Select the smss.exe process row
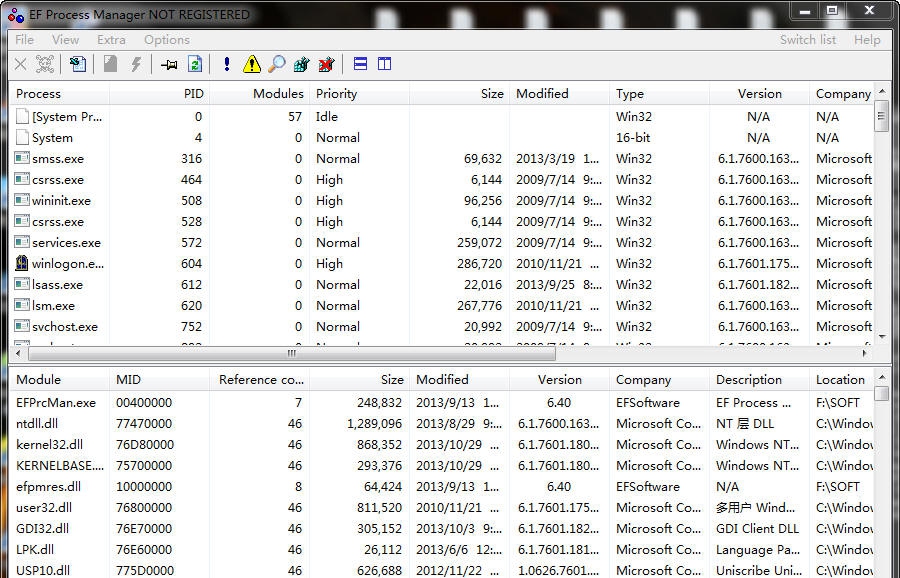Screen dimensions: 900x578 coord(60,158)
